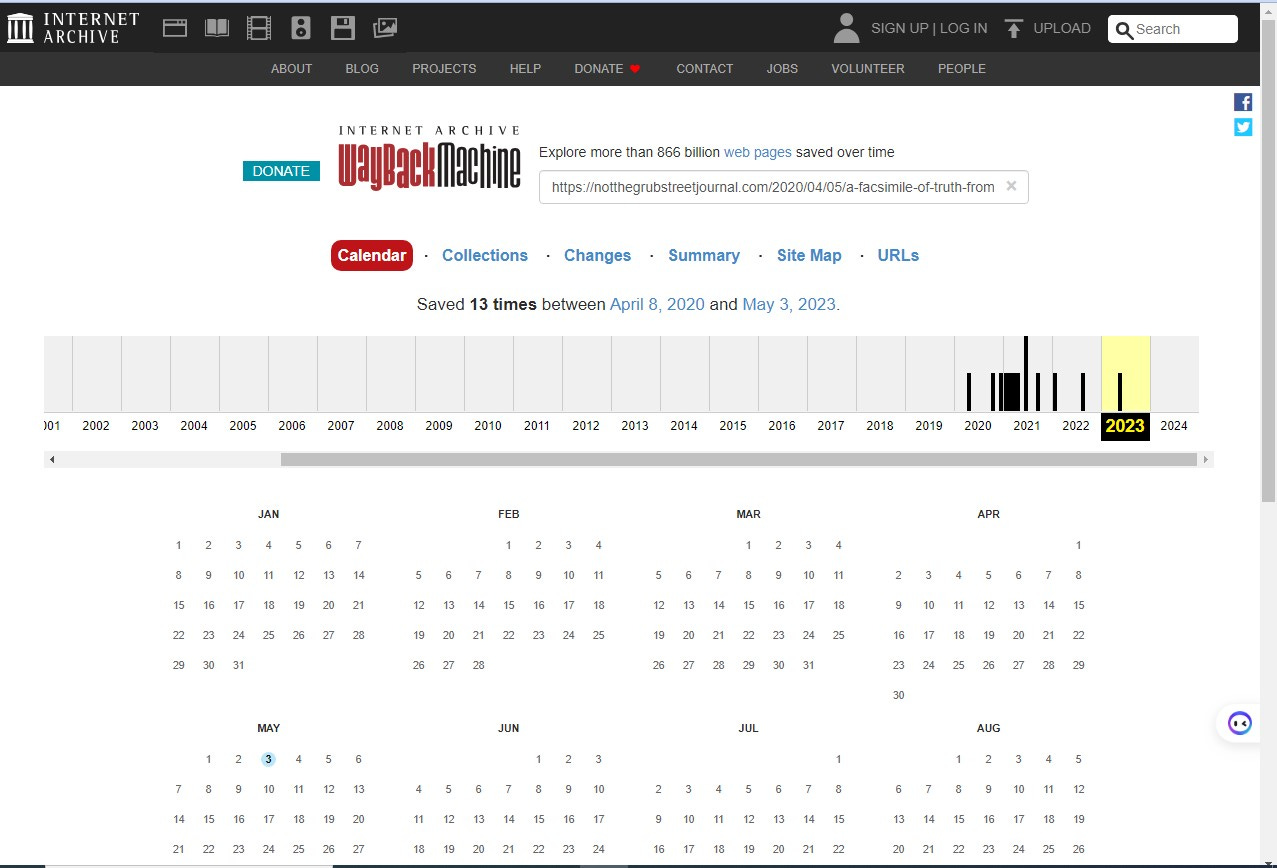Open the PEOPLE menu item
Image resolution: width=1277 pixels, height=868 pixels.
[x=962, y=69]
